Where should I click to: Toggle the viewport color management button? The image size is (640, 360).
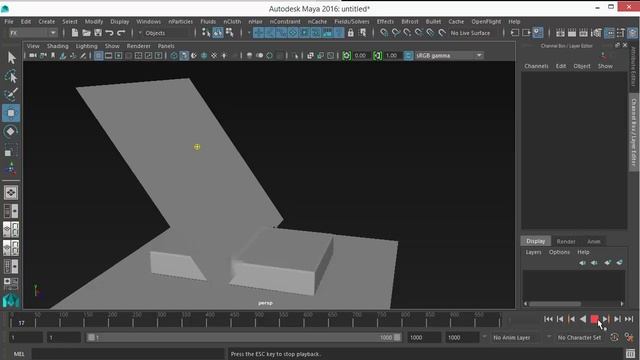pyautogui.click(x=408, y=56)
